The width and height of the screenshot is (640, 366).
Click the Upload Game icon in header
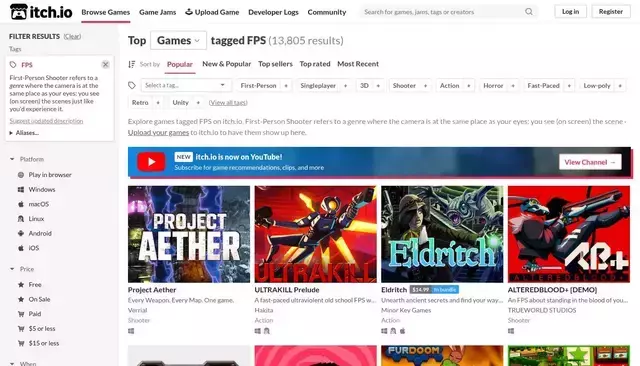pyautogui.click(x=189, y=12)
